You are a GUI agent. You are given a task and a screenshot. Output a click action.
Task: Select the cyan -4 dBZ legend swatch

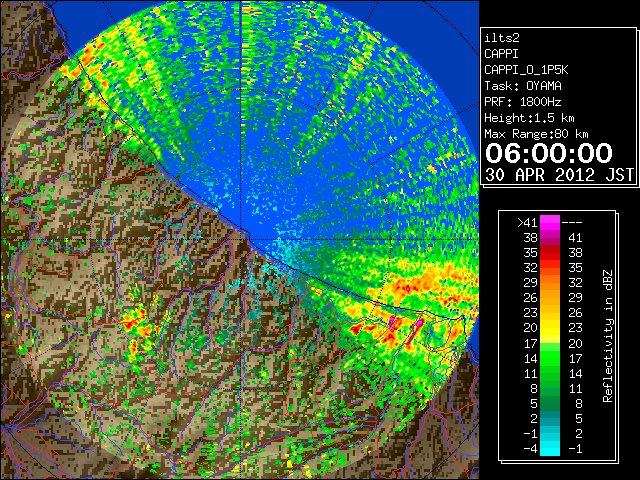tap(550, 448)
